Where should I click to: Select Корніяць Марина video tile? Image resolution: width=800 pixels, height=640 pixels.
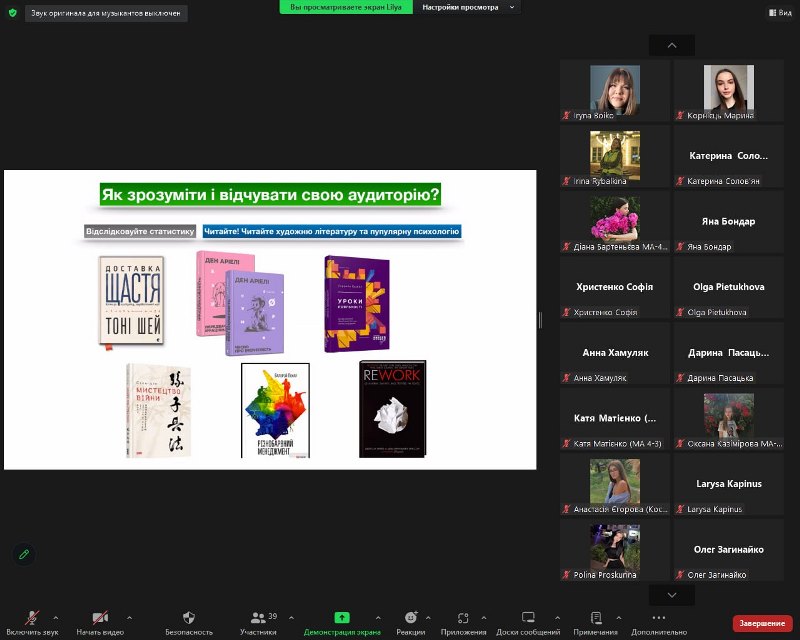click(x=729, y=91)
